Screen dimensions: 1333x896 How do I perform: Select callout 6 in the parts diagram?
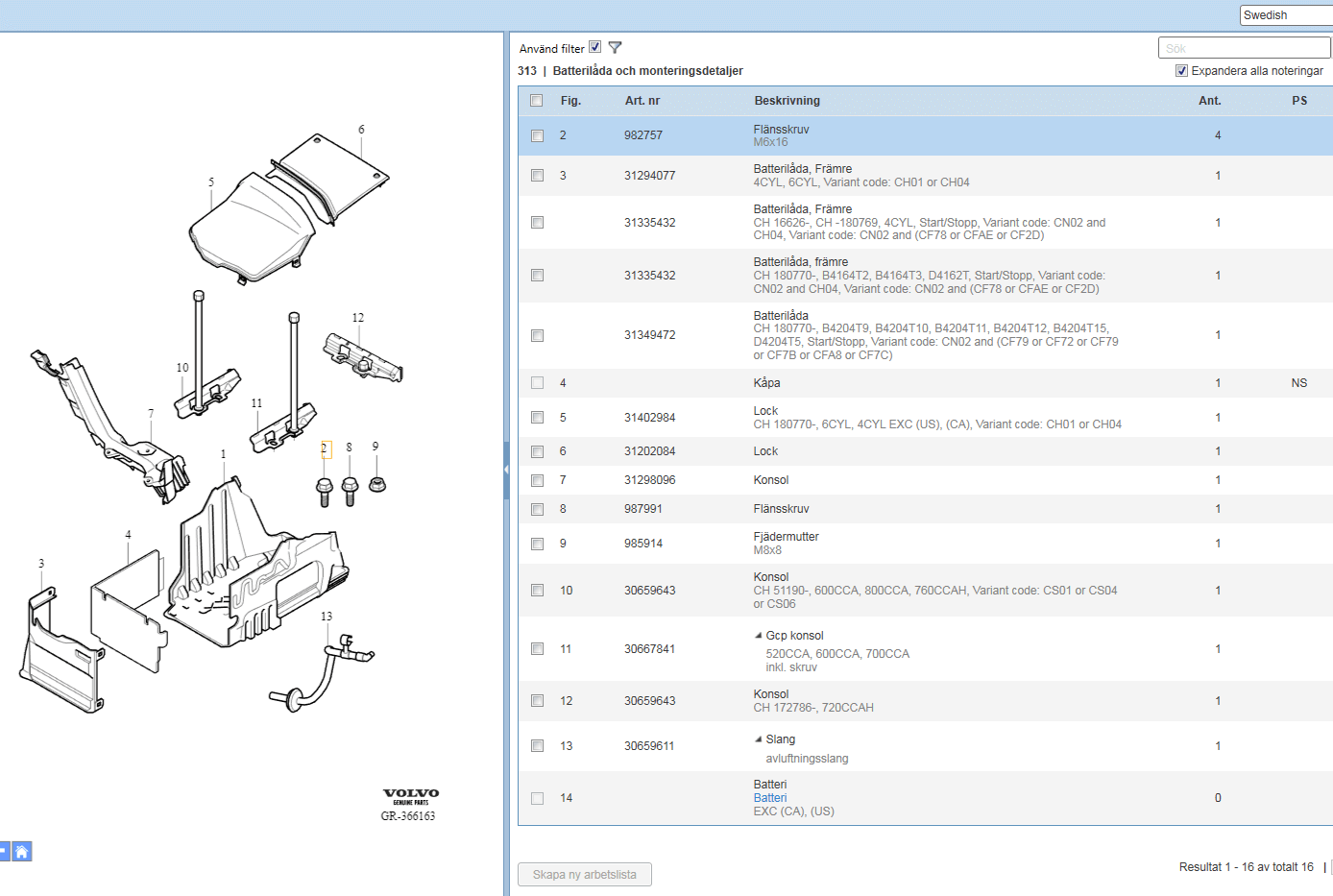coord(361,130)
